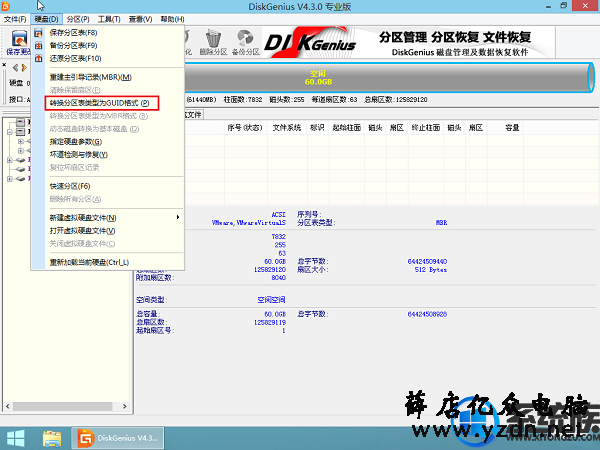This screenshot has height=450, width=600.
Task: Click the 文件系统 column header
Action: 287,128
